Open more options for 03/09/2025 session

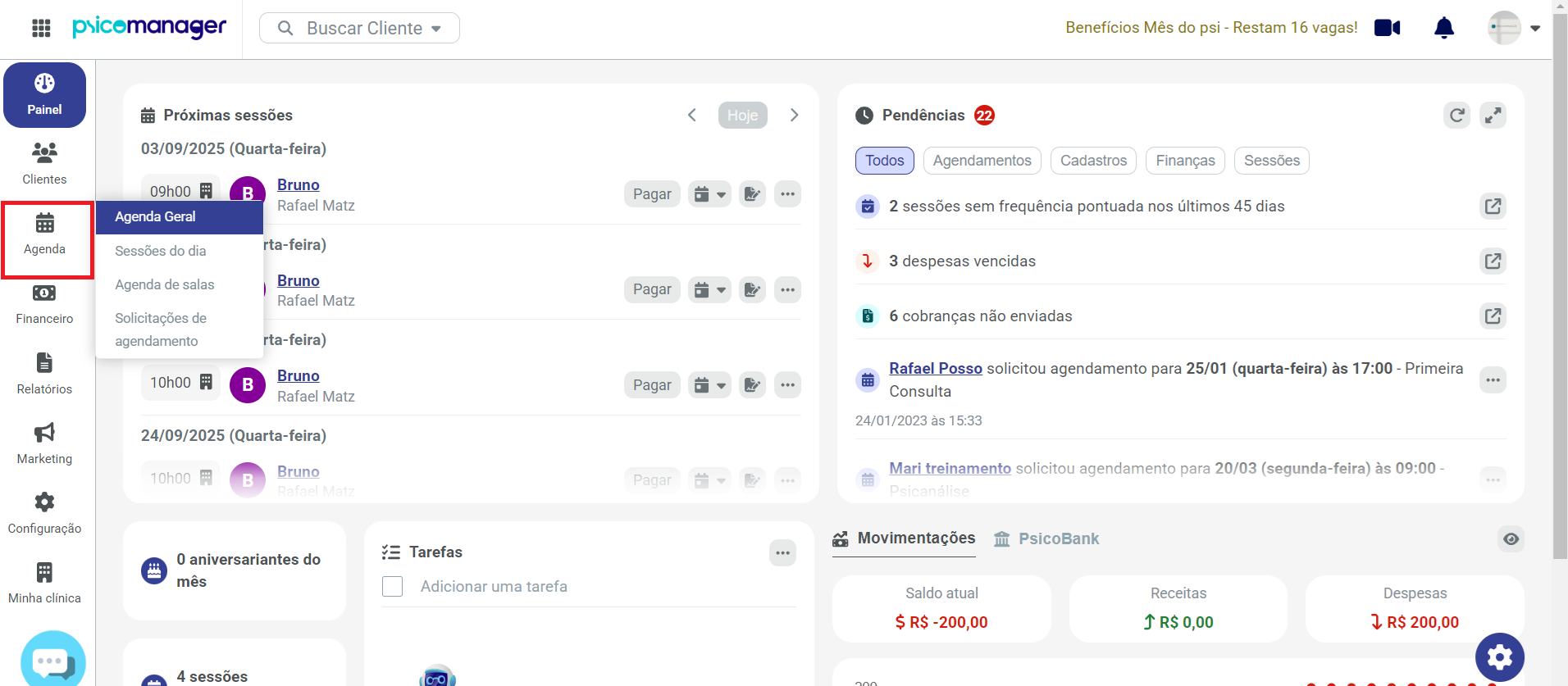pos(787,194)
